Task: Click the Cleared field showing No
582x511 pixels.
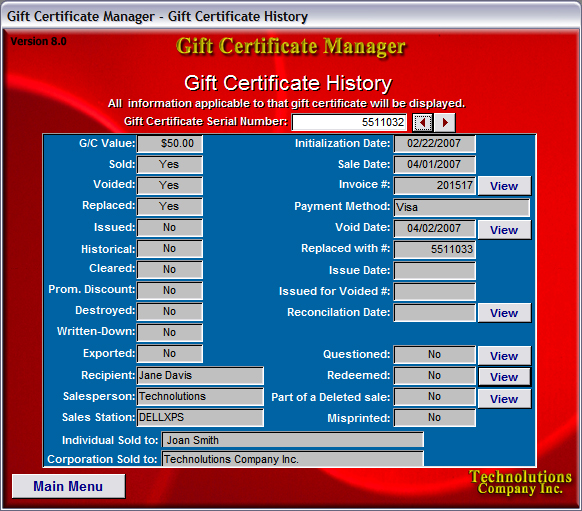Action: point(170,269)
